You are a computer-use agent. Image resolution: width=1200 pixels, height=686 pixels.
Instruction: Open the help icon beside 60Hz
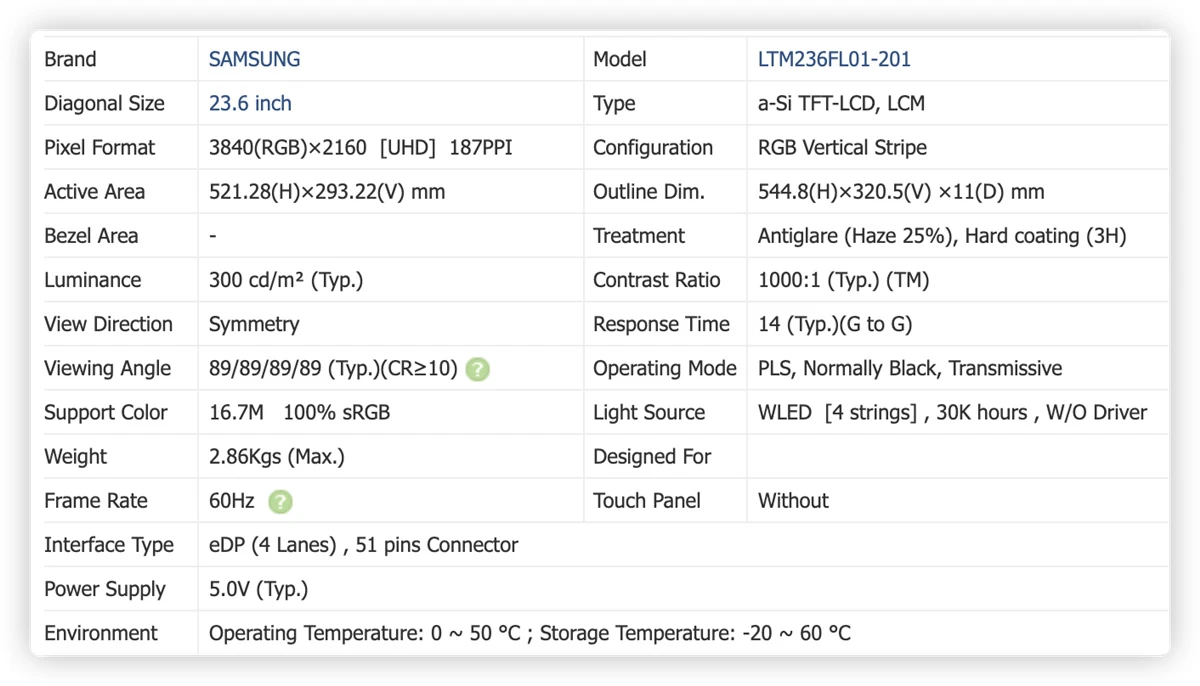click(x=281, y=502)
